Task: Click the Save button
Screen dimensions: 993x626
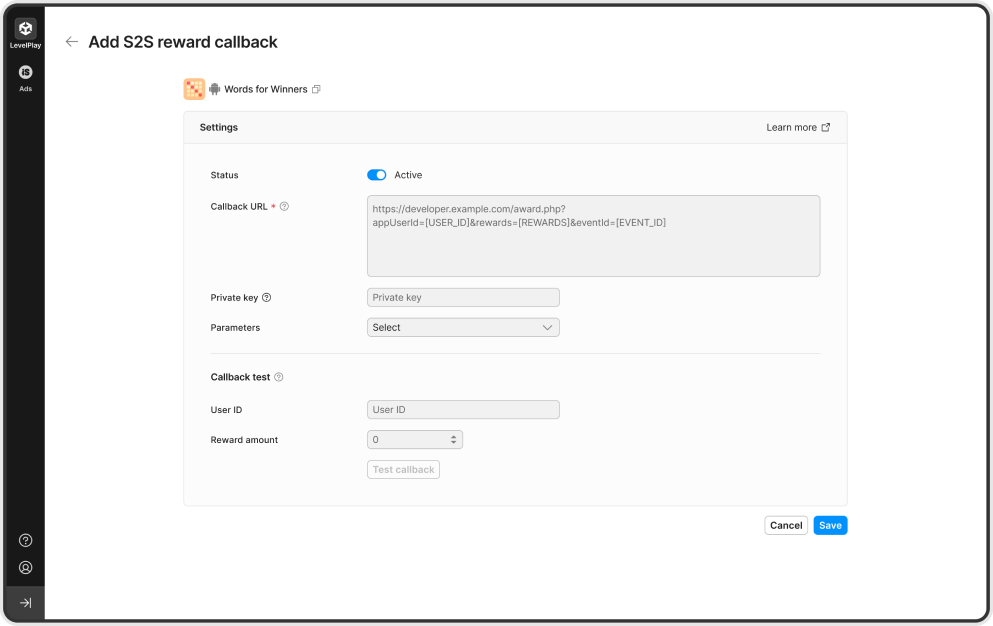Action: point(830,525)
